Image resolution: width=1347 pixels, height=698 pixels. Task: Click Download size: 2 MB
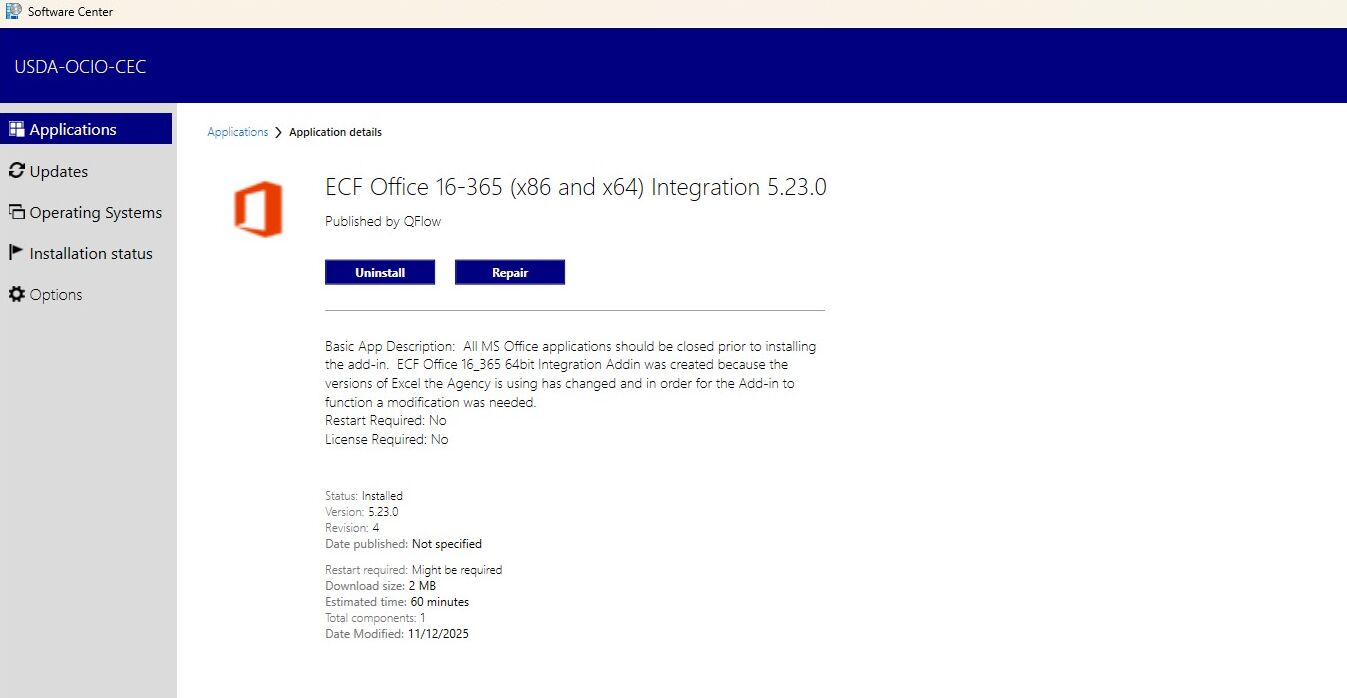click(x=380, y=586)
